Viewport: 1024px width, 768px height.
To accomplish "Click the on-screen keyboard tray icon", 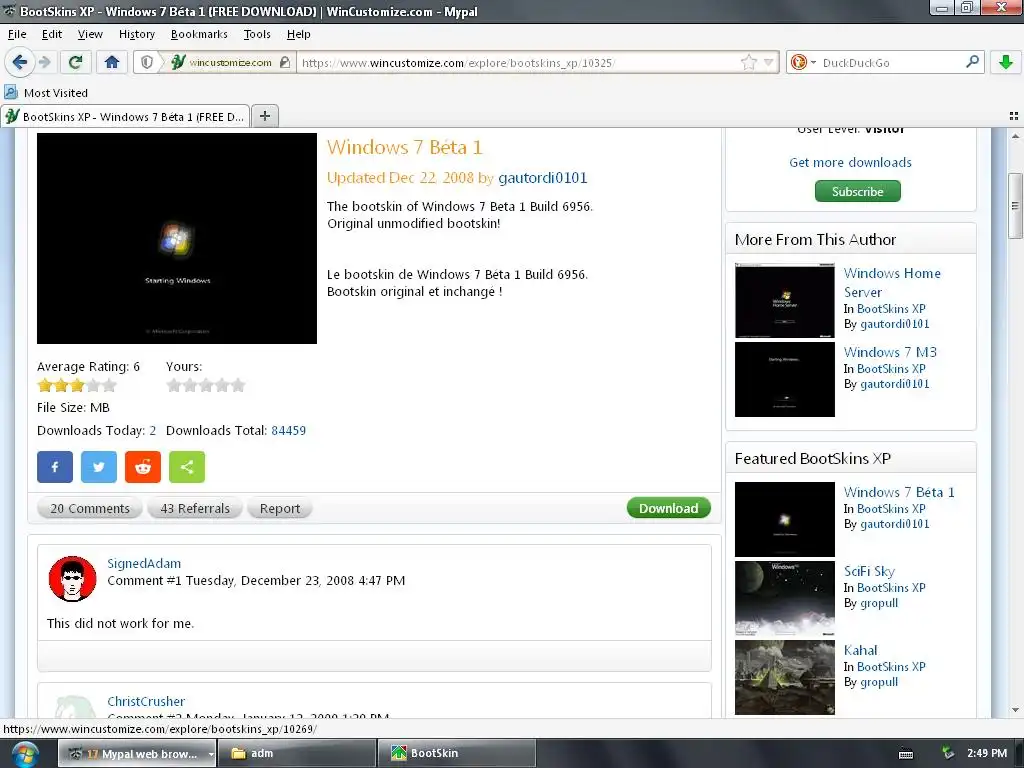I will (906, 754).
